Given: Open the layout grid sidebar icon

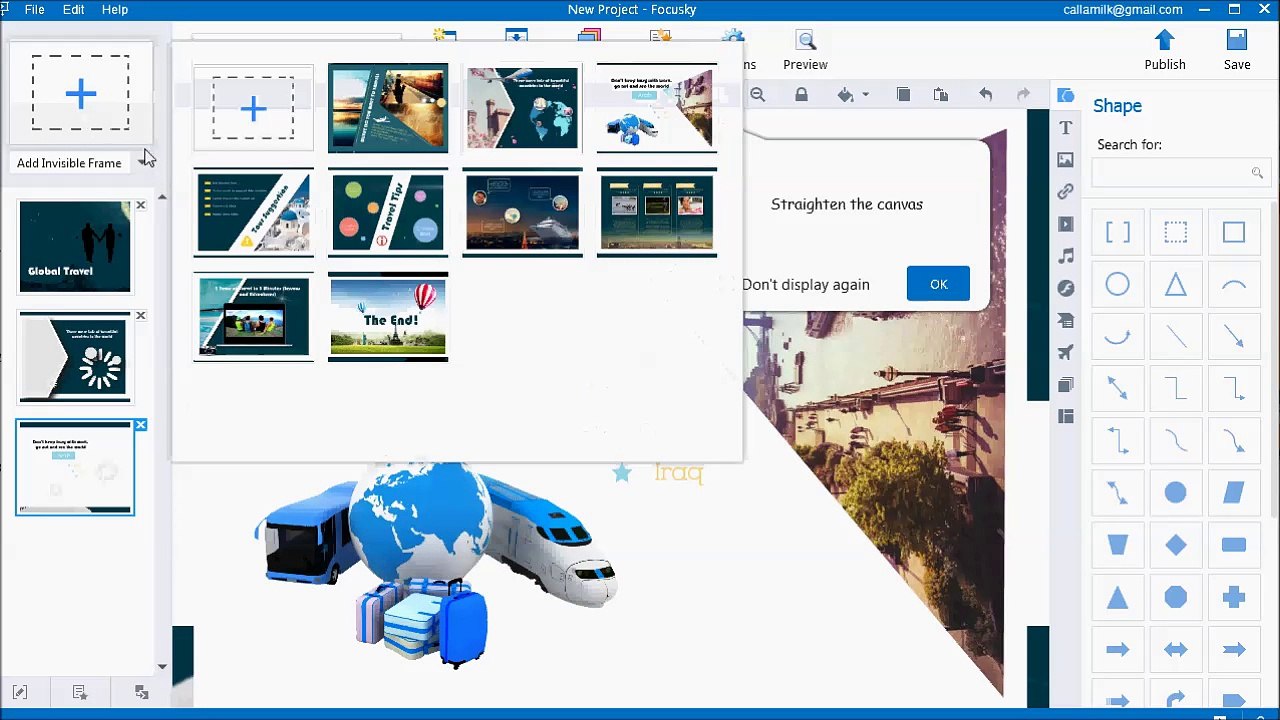Looking at the screenshot, I should [x=1066, y=416].
